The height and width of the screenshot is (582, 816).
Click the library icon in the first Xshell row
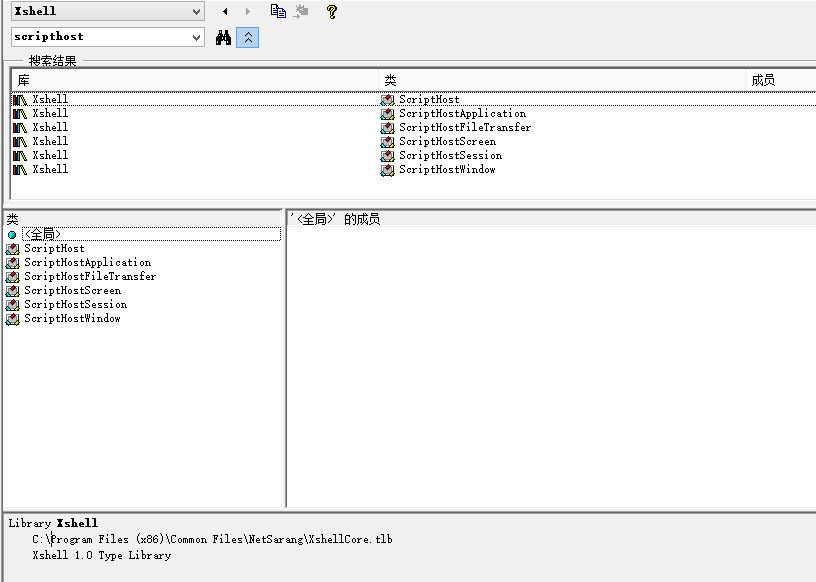(x=20, y=99)
